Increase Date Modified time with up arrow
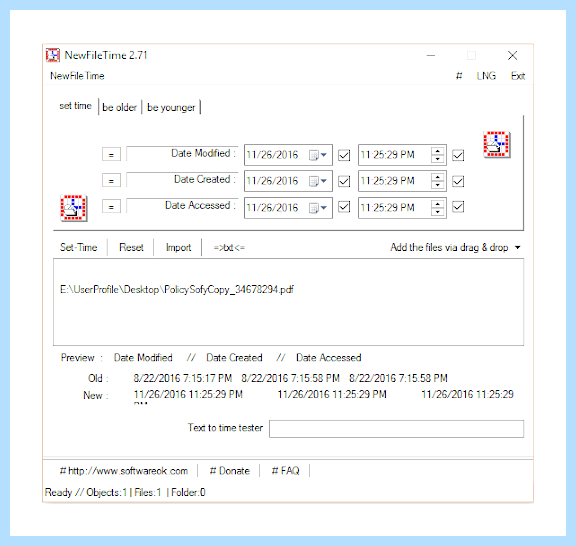 click(438, 151)
